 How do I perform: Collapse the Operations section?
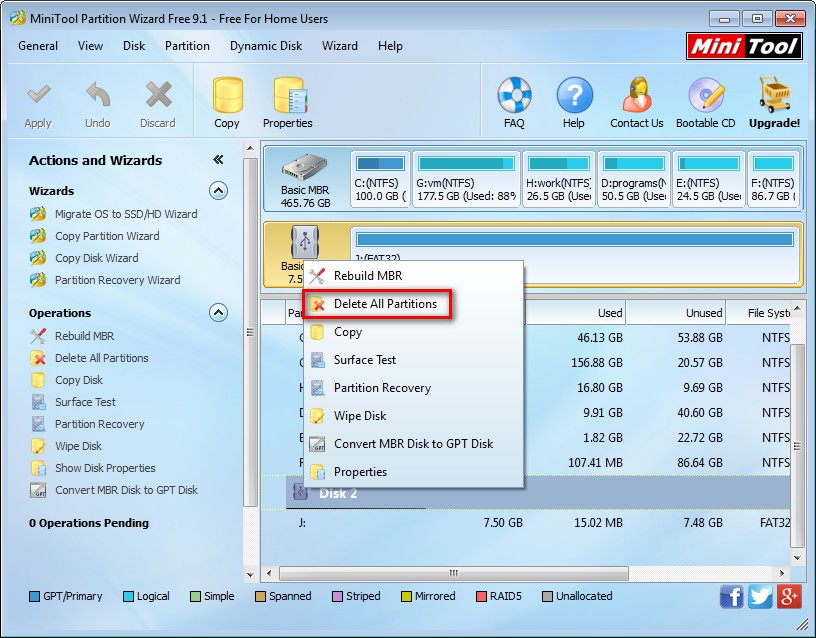tap(218, 313)
